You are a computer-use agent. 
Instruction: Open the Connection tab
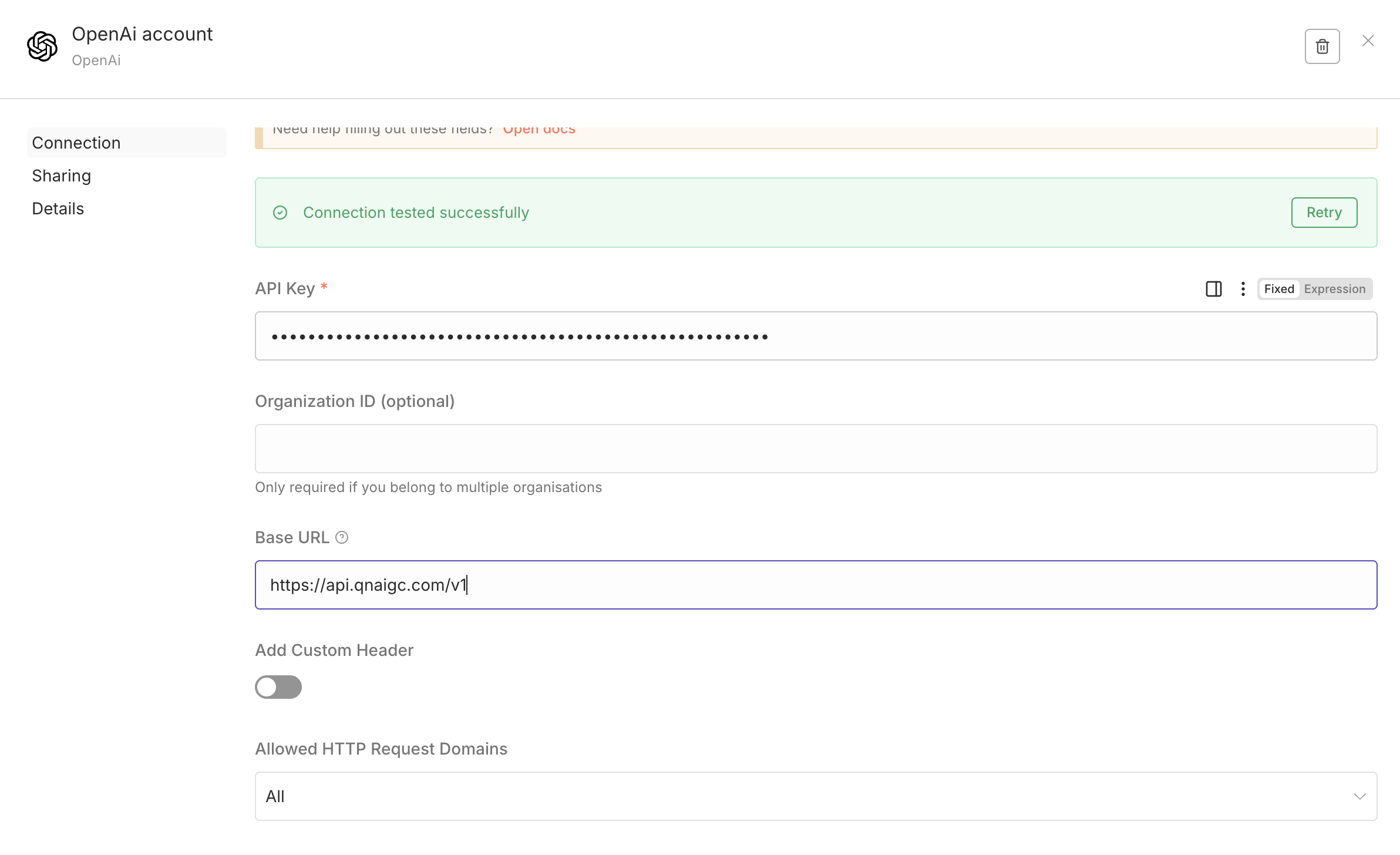pos(76,143)
